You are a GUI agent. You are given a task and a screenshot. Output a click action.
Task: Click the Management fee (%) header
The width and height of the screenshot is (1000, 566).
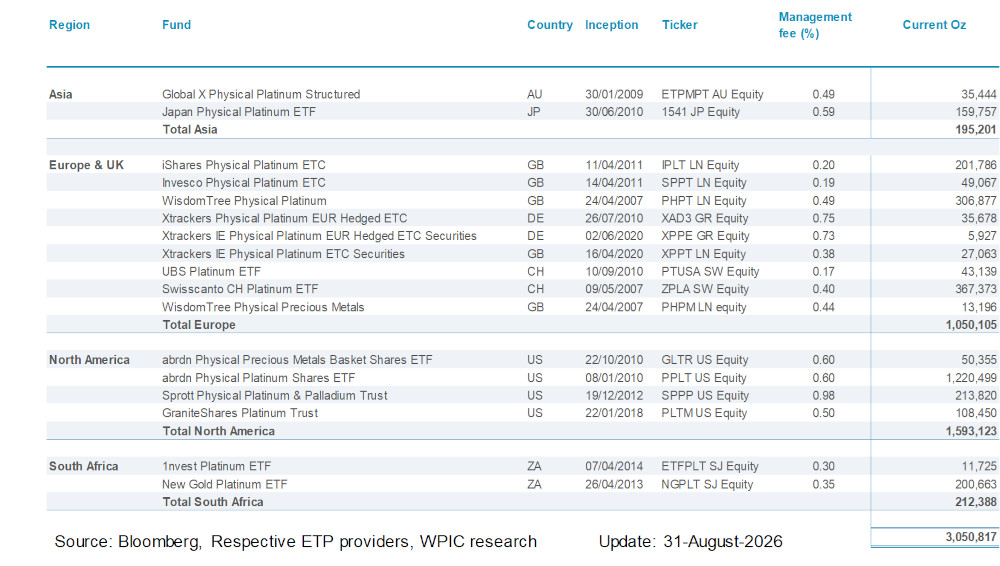pos(815,25)
